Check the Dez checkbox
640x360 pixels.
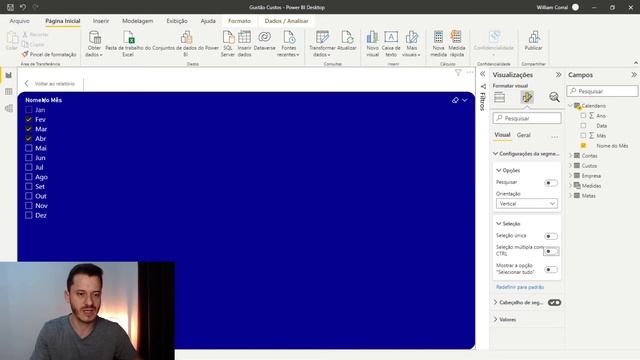pyautogui.click(x=29, y=215)
